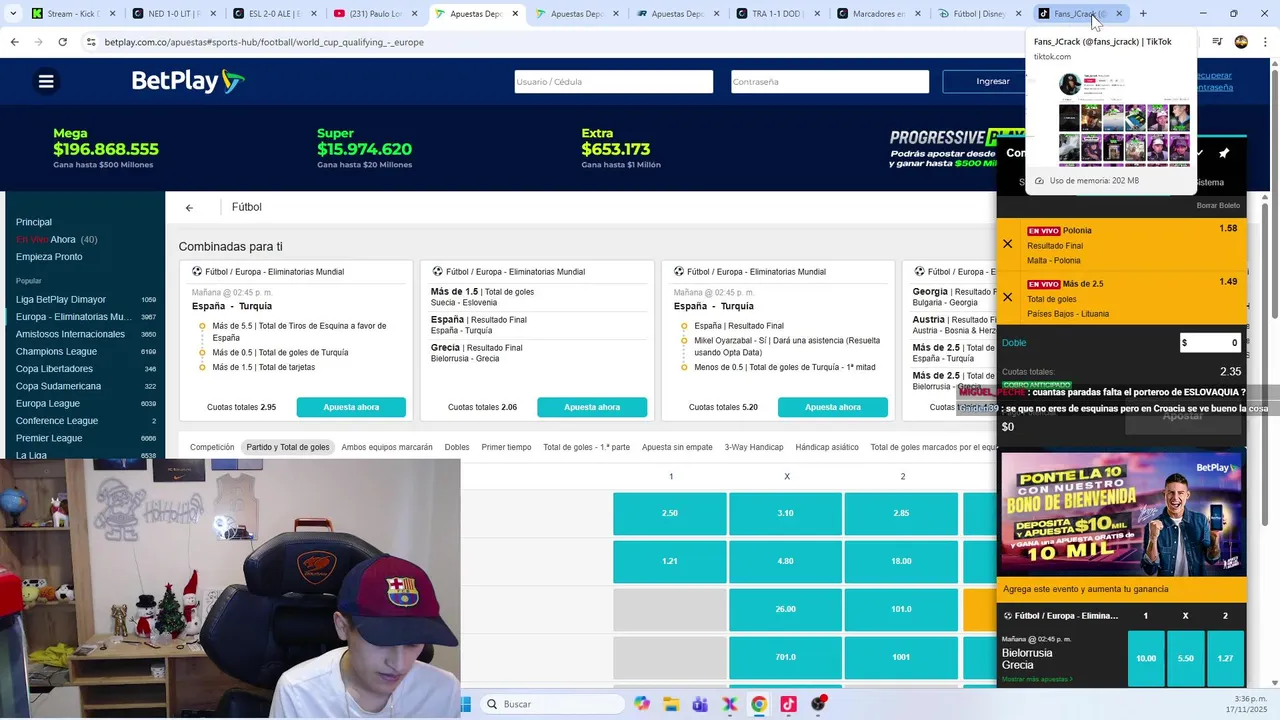
Task: Open File Explorer from the taskbar
Action: coord(671,704)
